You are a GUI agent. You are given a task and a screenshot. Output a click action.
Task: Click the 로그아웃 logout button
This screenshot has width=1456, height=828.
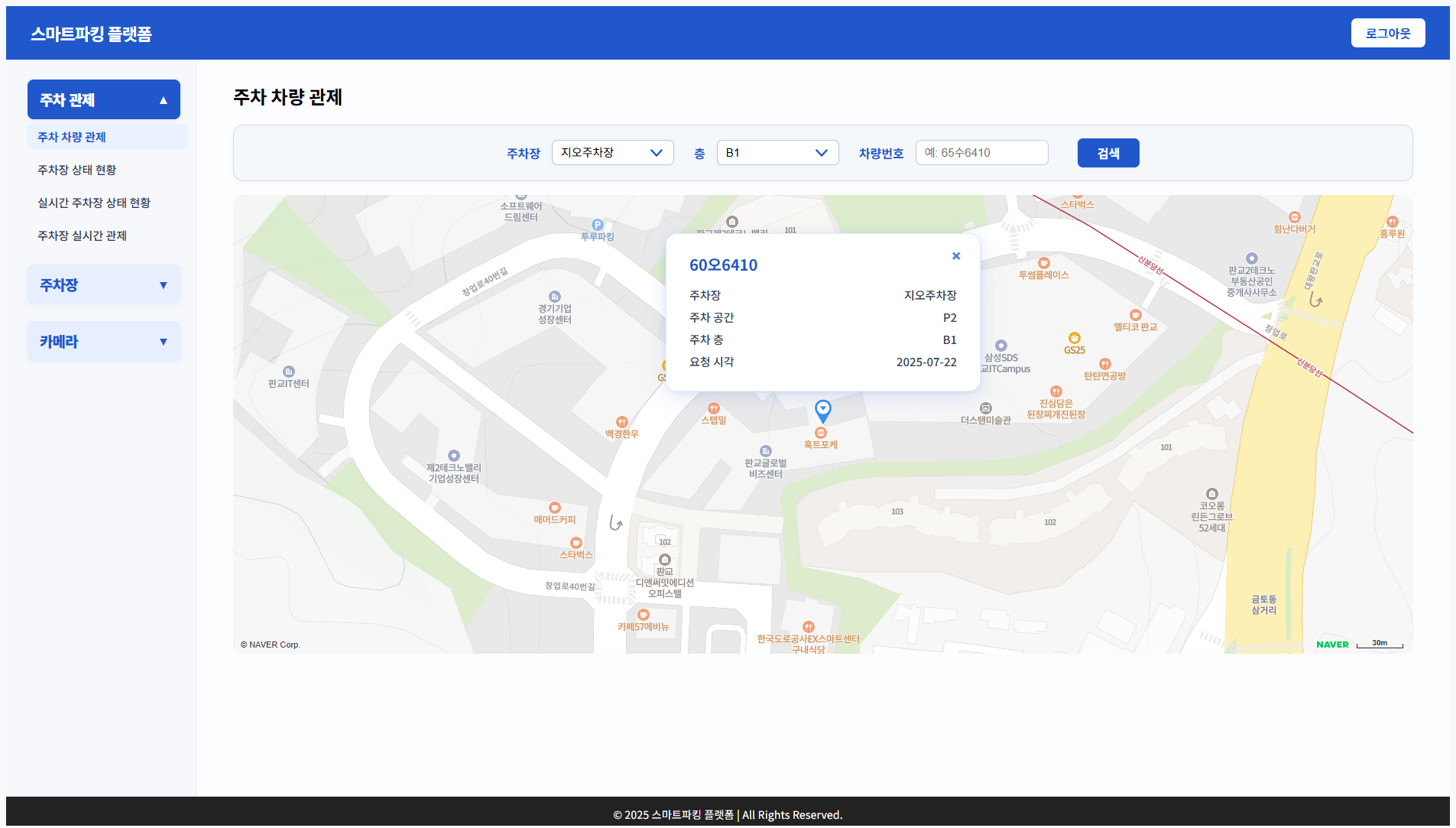coord(1388,33)
